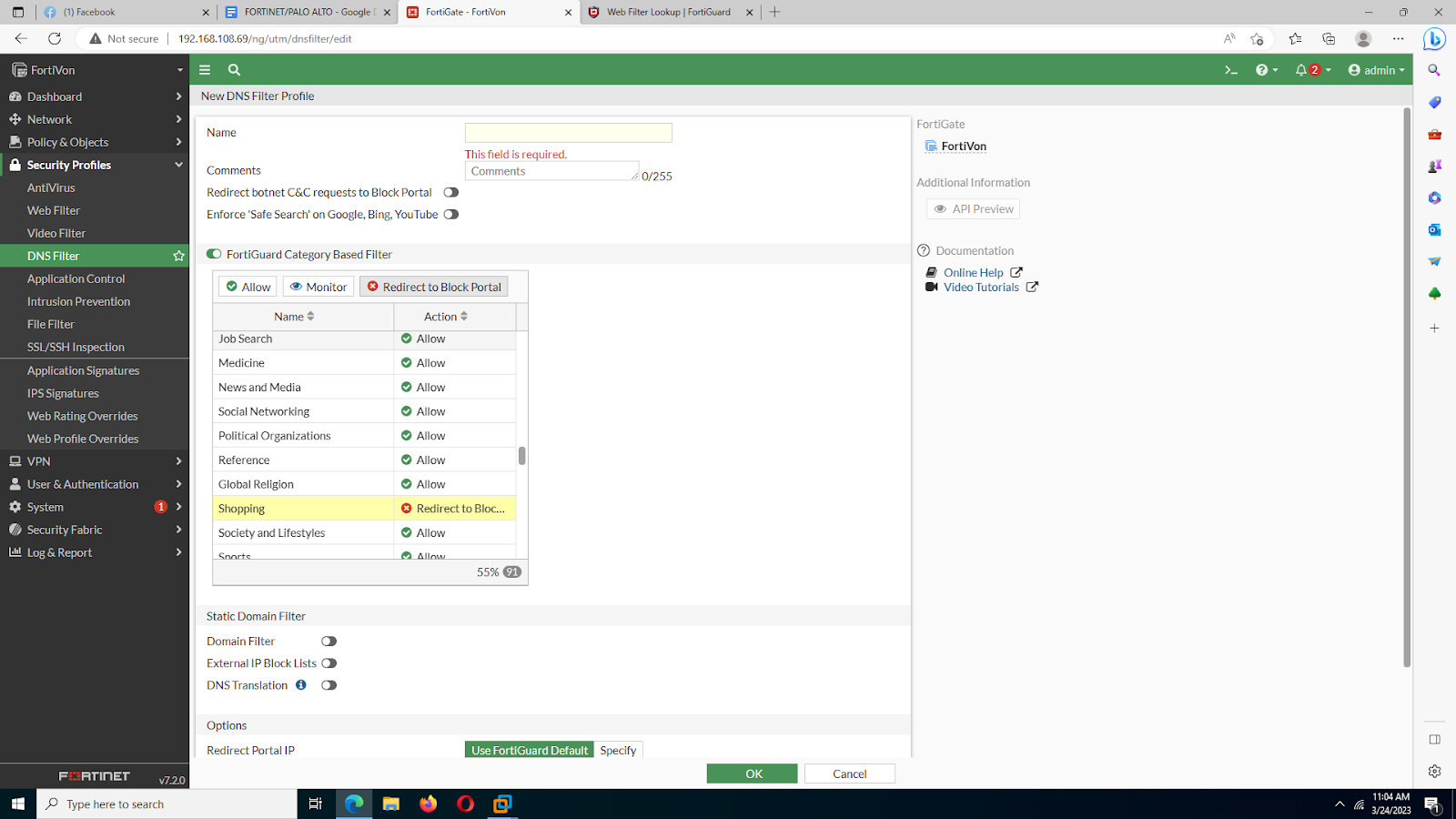Viewport: 1456px width, 819px height.
Task: Open the Edge sidebar Outlook icon
Action: pyautogui.click(x=1434, y=229)
